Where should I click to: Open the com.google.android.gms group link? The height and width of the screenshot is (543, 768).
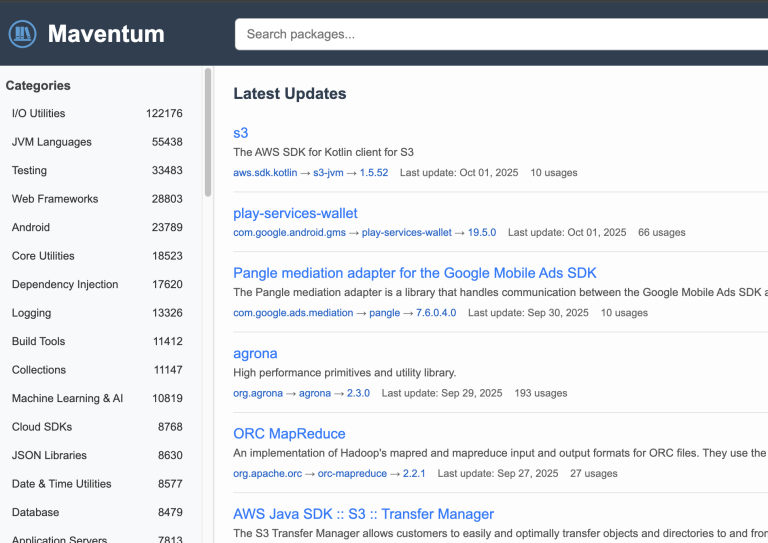click(289, 233)
